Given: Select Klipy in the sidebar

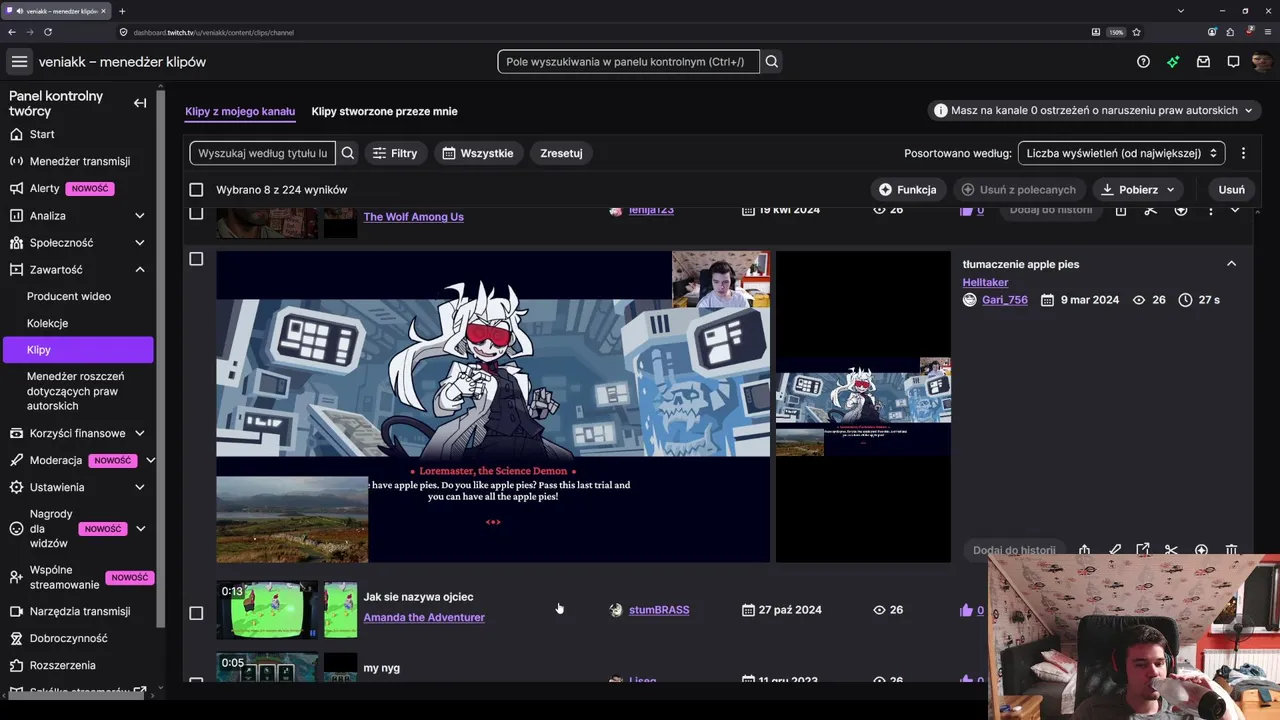Looking at the screenshot, I should coord(78,350).
